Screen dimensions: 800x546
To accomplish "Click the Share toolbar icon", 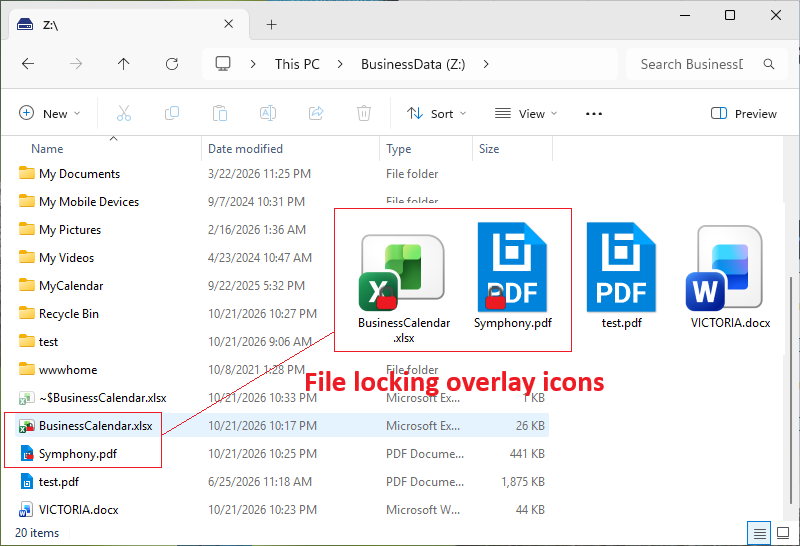I will pos(316,113).
